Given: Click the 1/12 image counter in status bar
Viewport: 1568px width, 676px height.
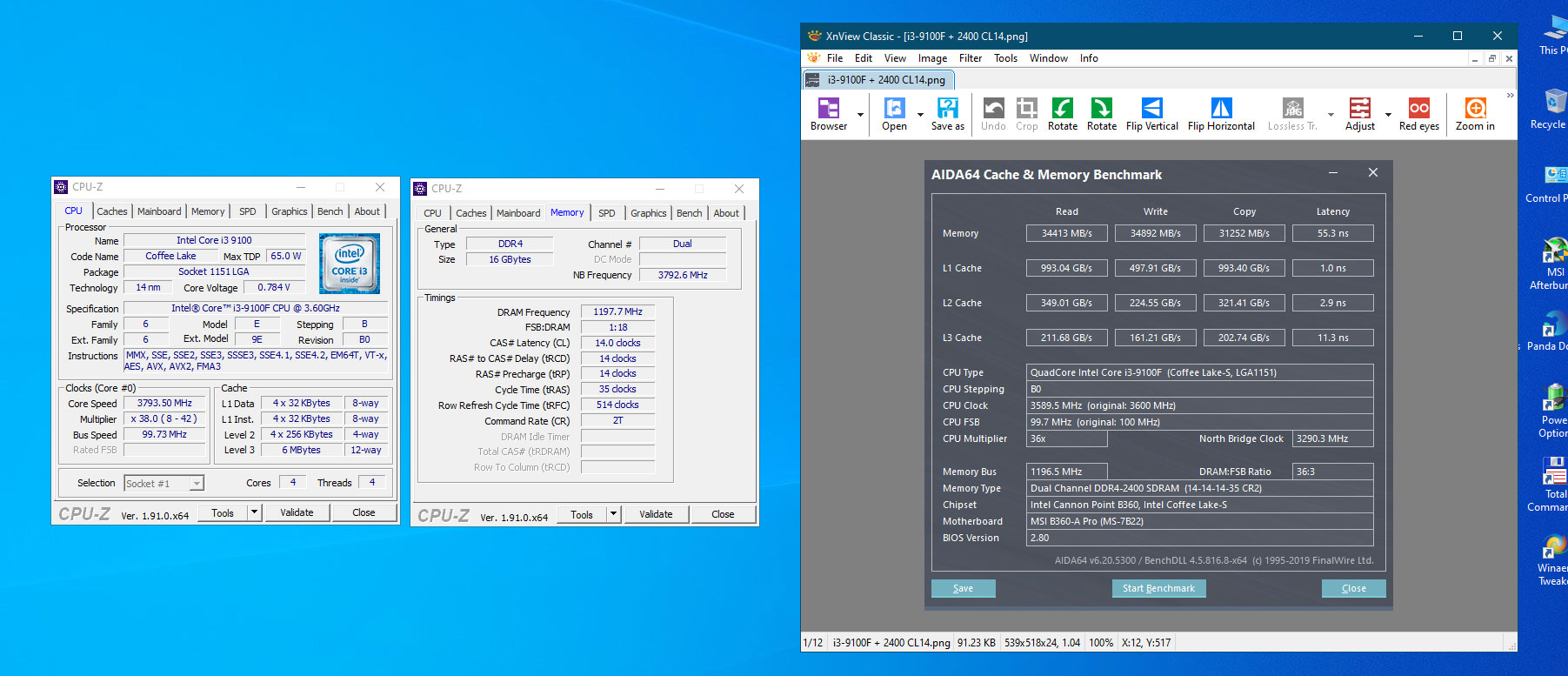Looking at the screenshot, I should 813,643.
